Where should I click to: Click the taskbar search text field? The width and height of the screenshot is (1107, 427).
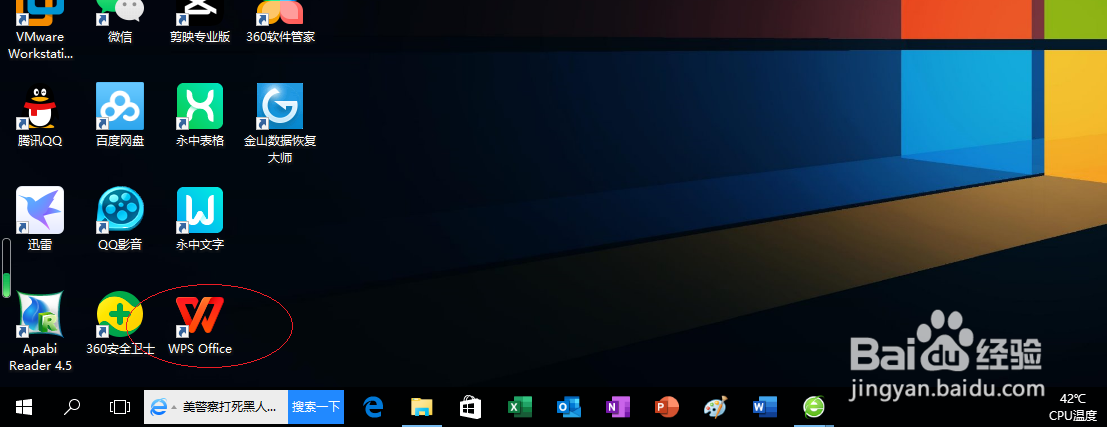229,407
